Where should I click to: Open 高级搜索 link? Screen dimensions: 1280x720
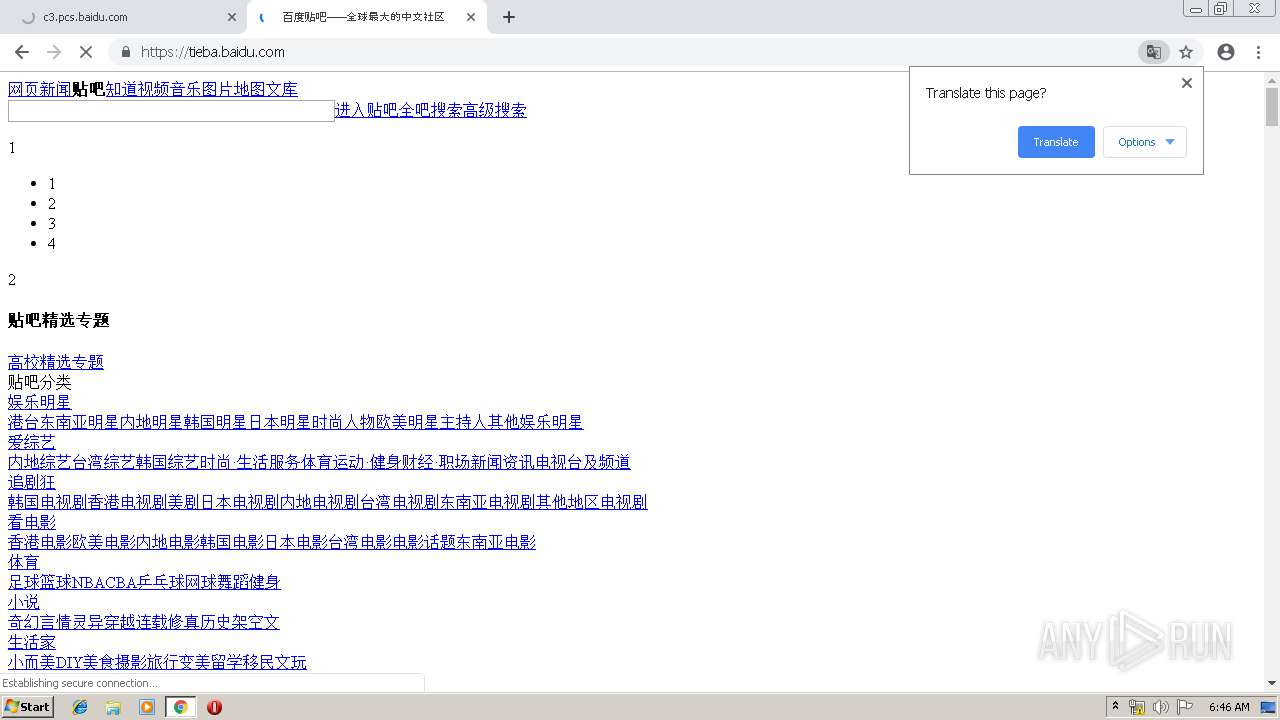494,110
